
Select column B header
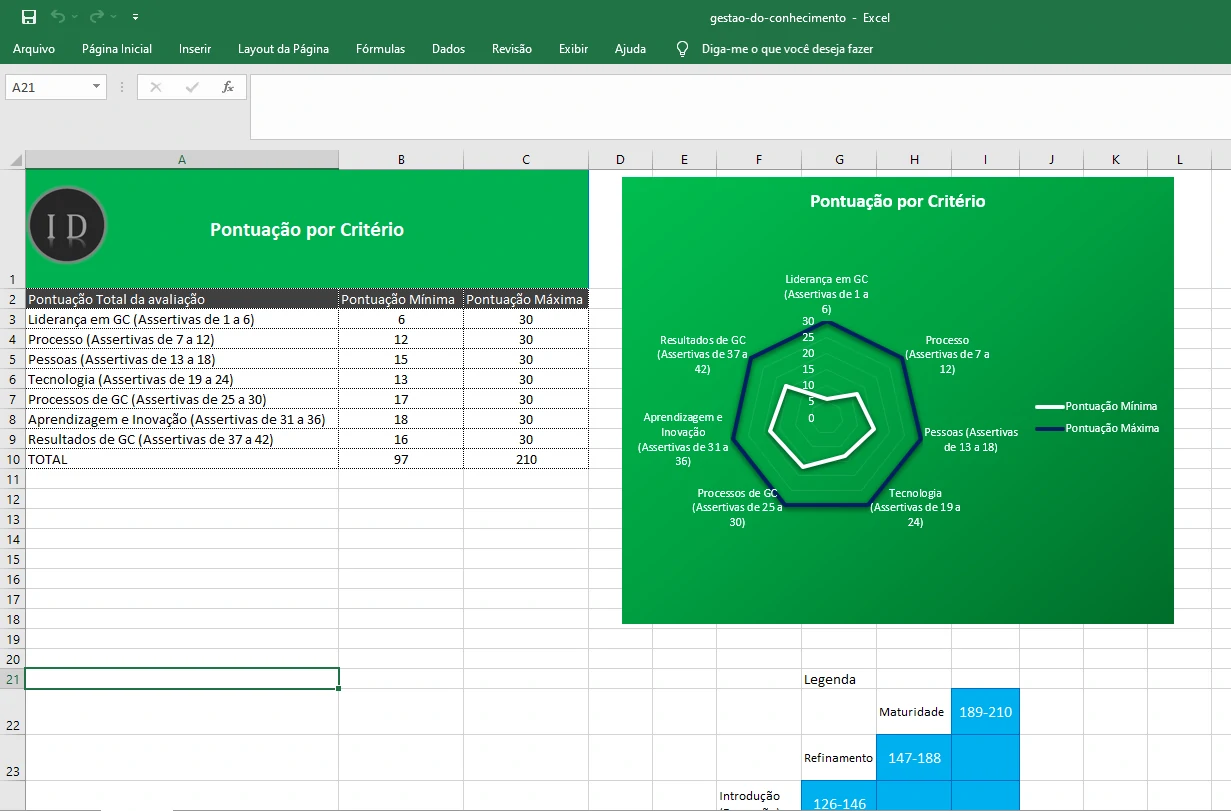point(401,160)
